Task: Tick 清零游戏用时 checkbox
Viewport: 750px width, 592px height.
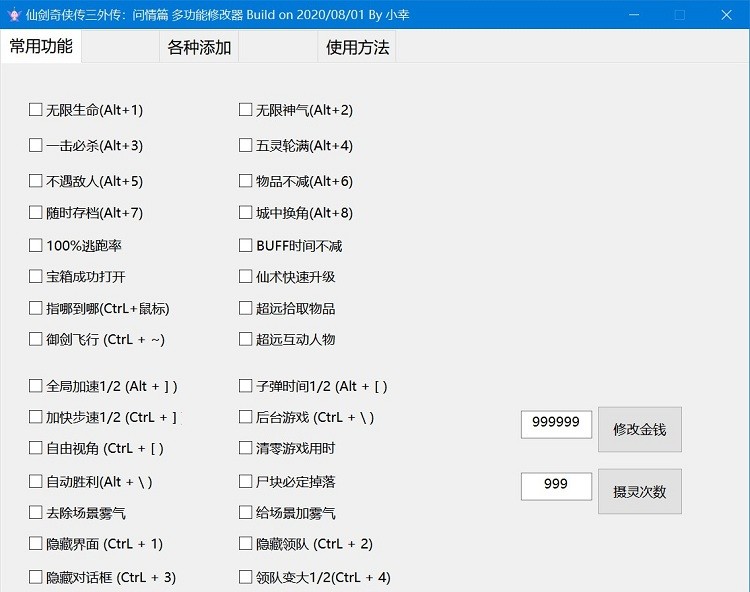Action: point(245,448)
